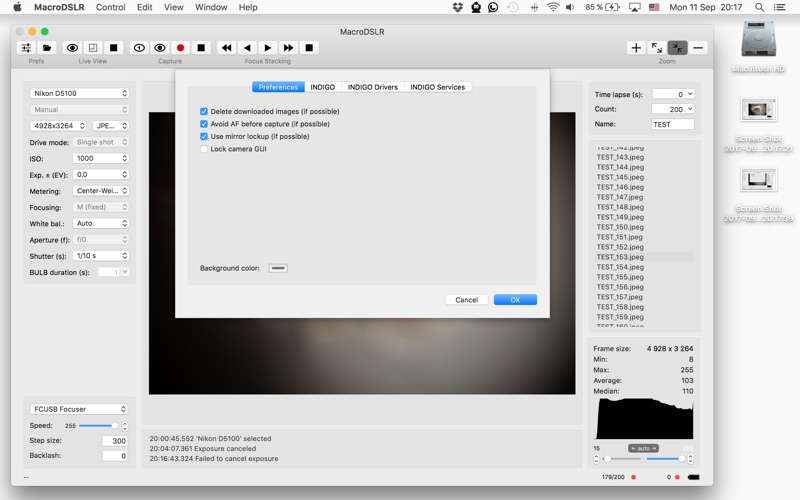Click Backlash input field

point(114,456)
